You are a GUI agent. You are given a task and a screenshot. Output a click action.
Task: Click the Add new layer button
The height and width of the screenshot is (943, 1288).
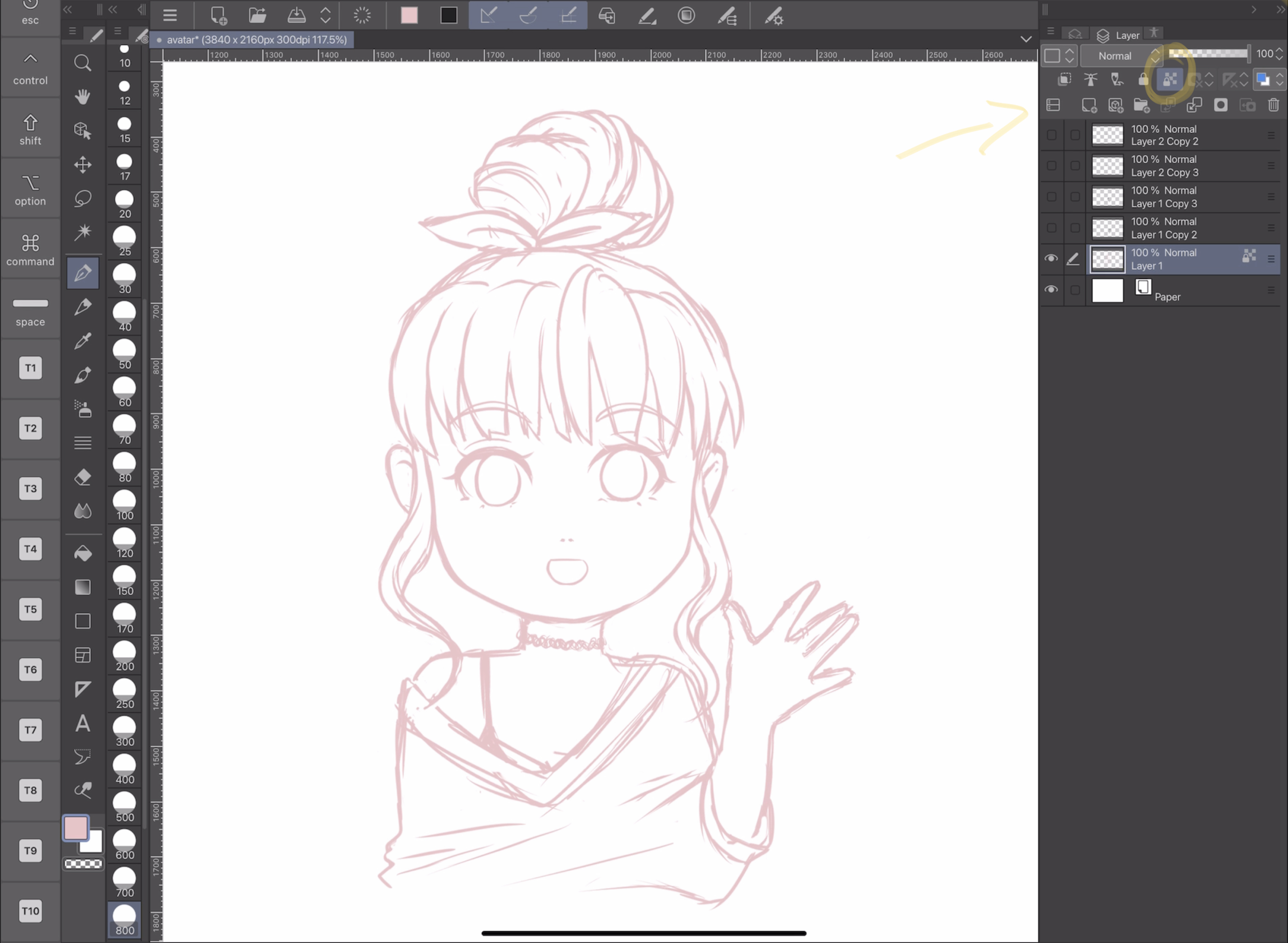point(1089,106)
